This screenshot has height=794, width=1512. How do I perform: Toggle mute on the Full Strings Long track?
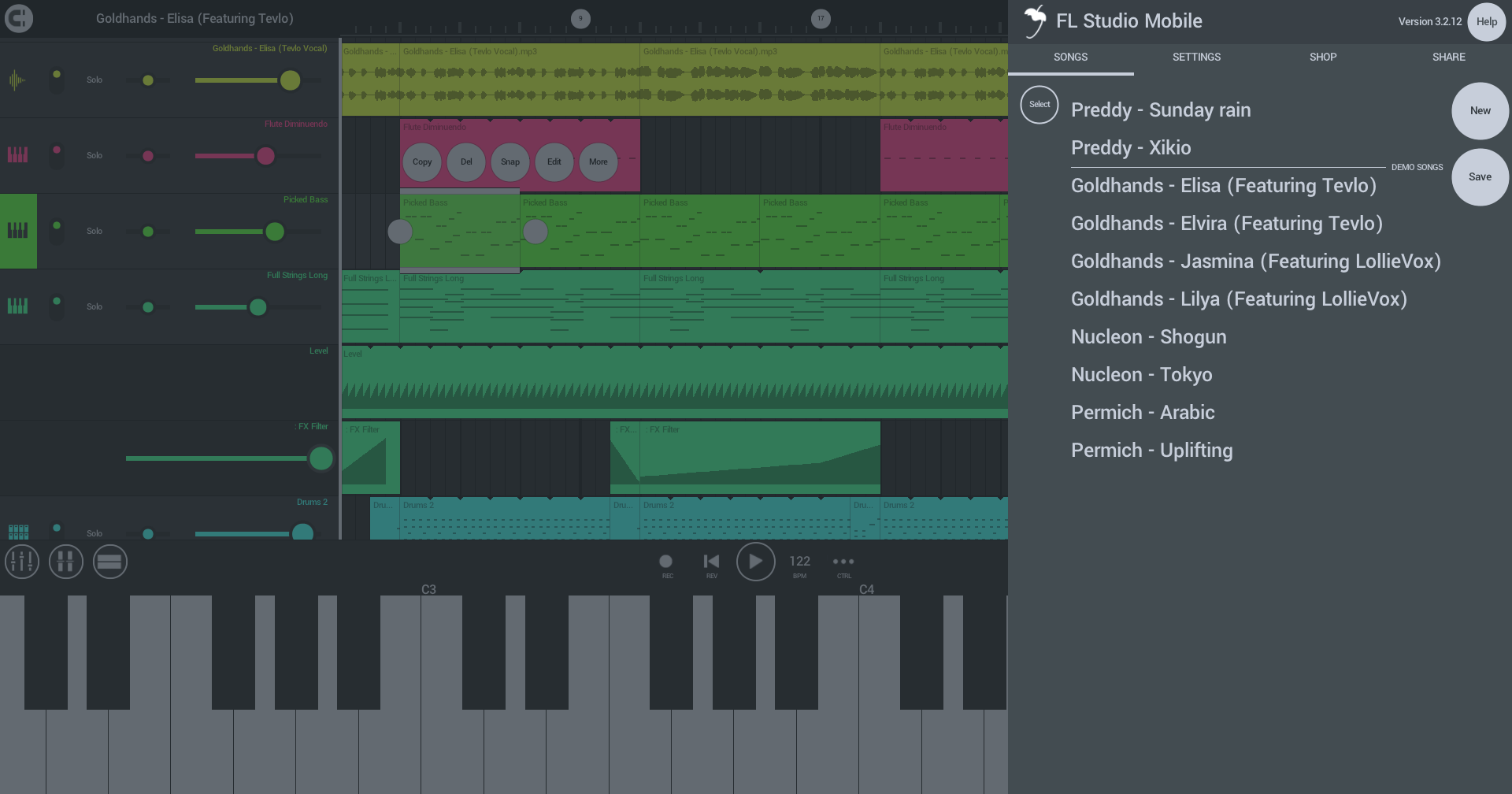(x=57, y=305)
